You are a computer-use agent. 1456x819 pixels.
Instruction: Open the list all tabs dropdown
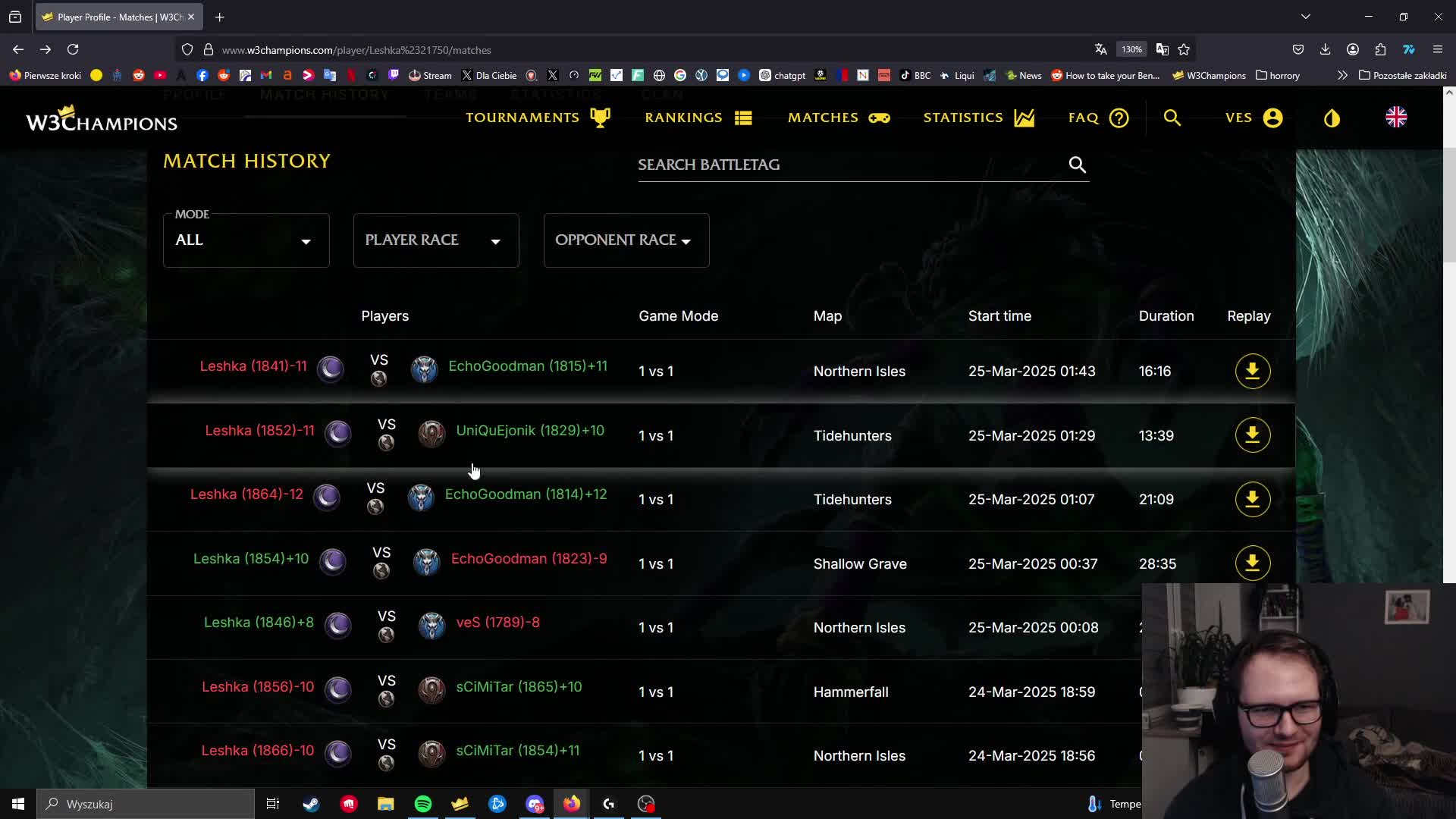tap(1305, 17)
